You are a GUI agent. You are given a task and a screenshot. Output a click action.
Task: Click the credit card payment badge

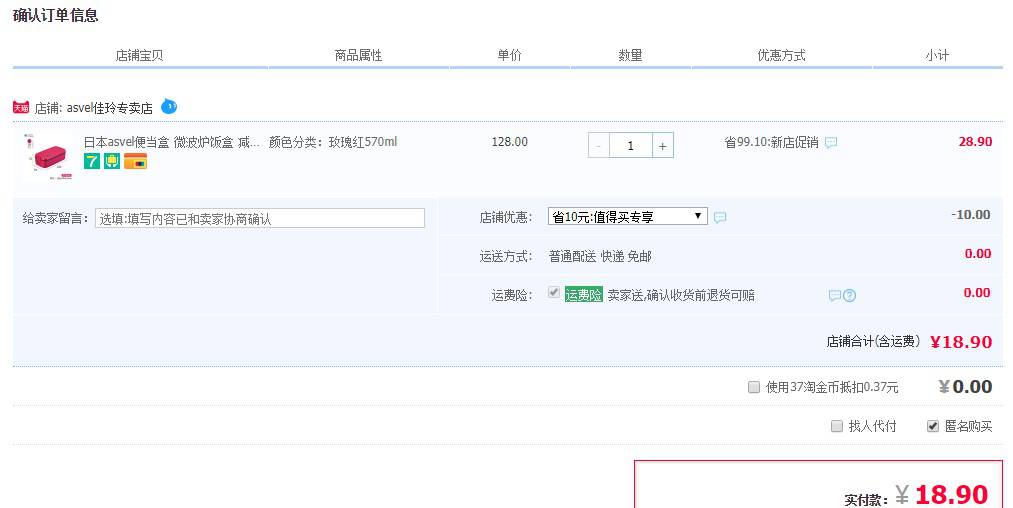tap(136, 161)
